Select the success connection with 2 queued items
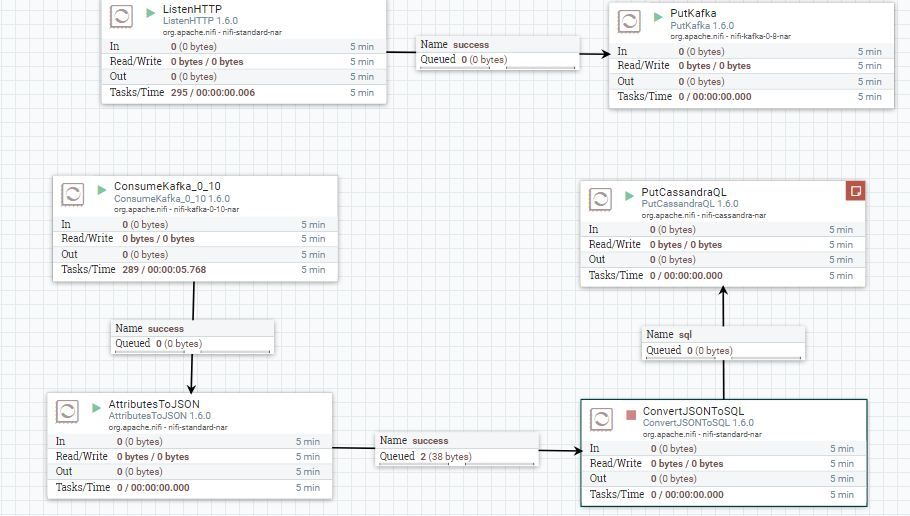This screenshot has width=910, height=516. pos(457,449)
